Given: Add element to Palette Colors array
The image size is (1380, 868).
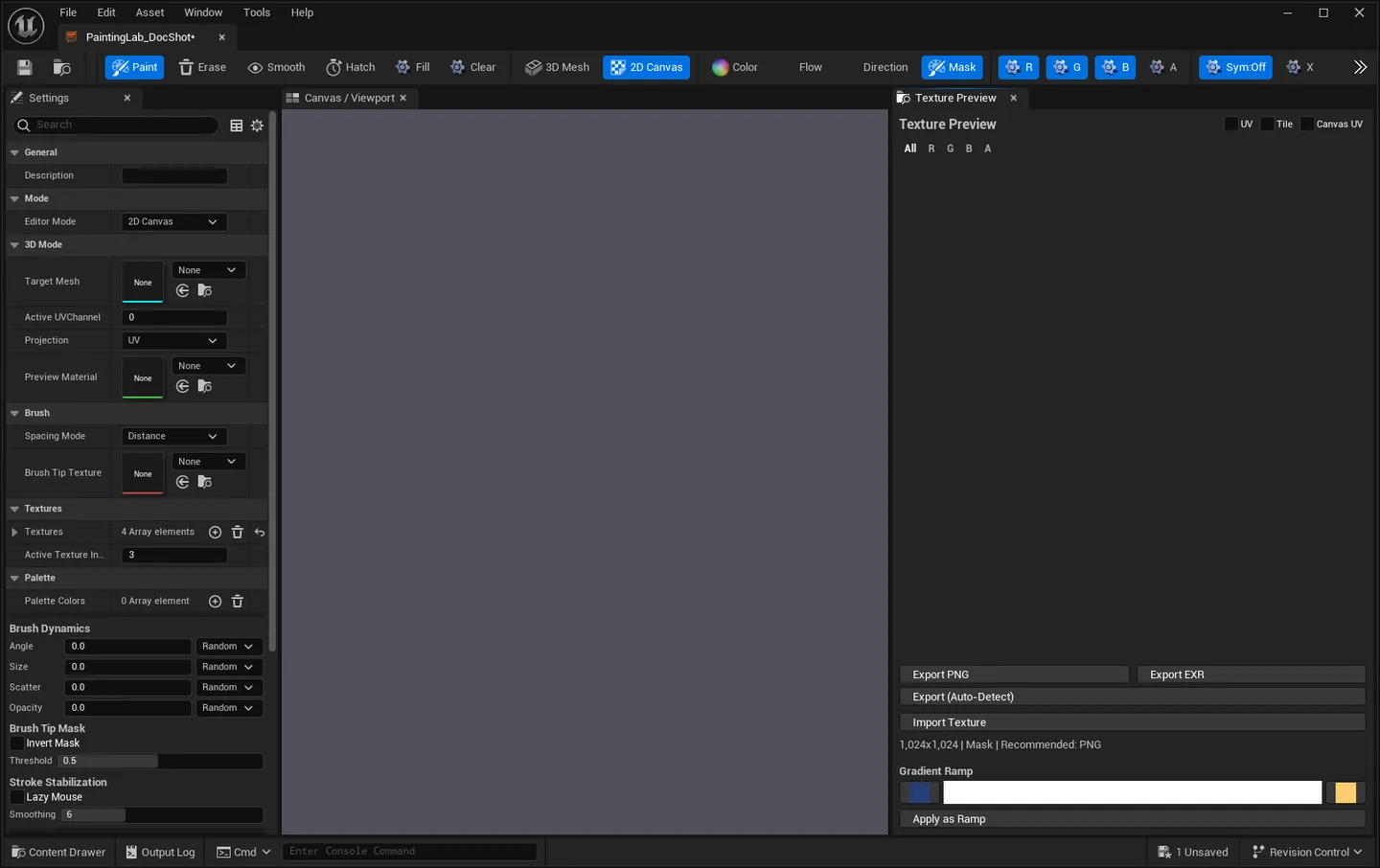Looking at the screenshot, I should tap(216, 602).
